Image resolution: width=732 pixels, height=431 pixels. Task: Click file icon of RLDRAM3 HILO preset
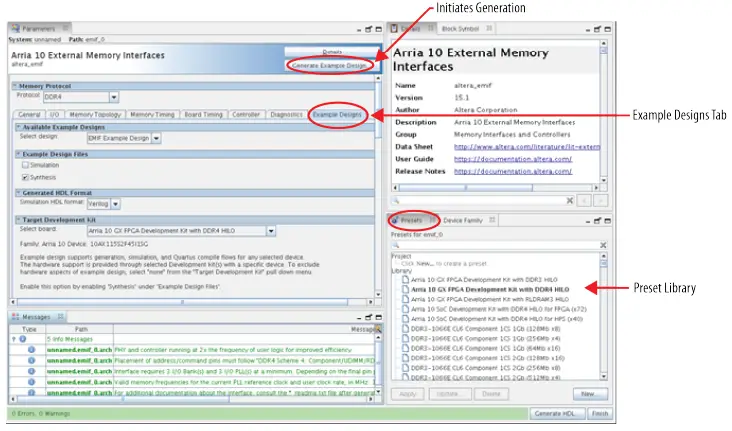point(405,299)
